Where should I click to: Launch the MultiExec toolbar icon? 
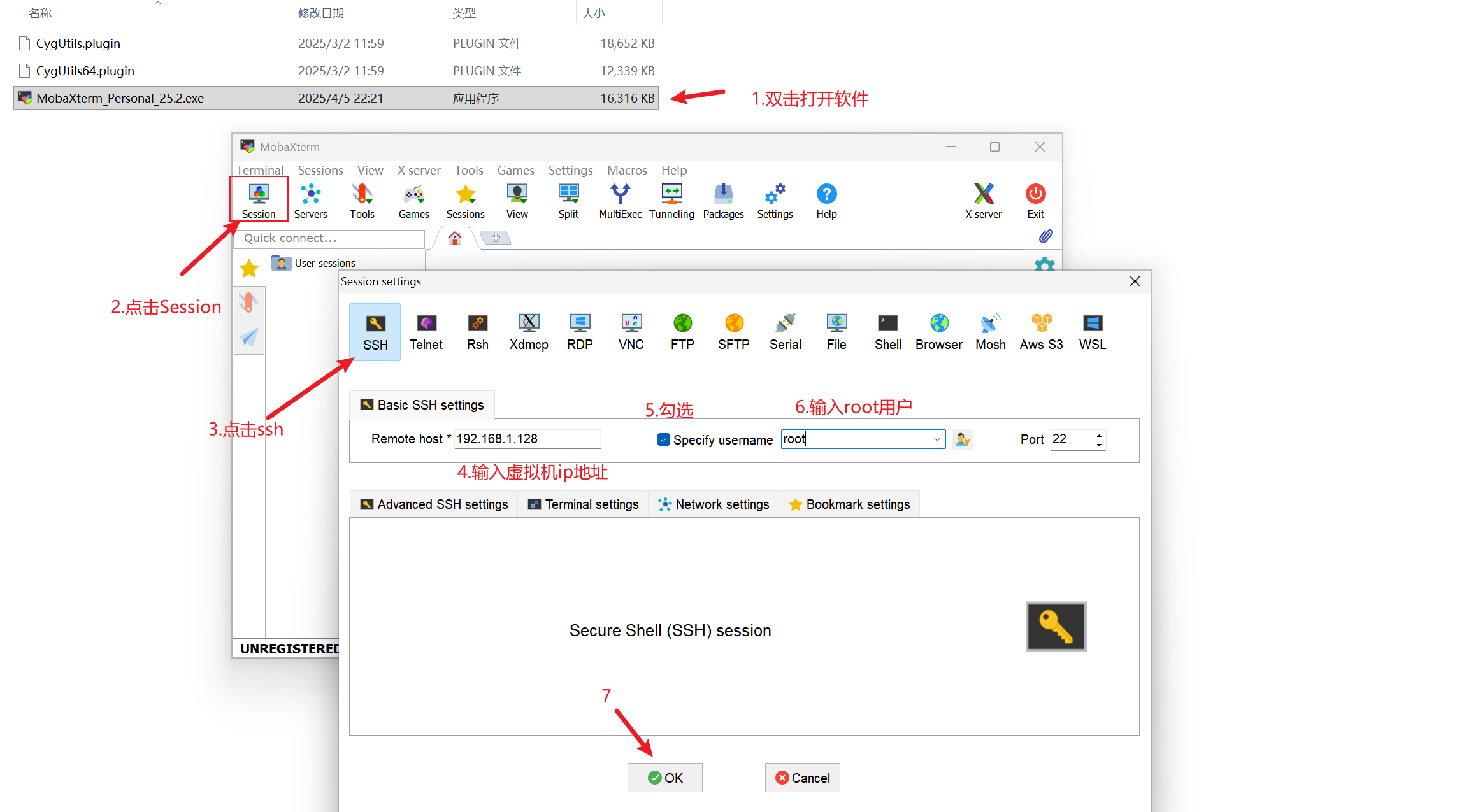tap(620, 200)
